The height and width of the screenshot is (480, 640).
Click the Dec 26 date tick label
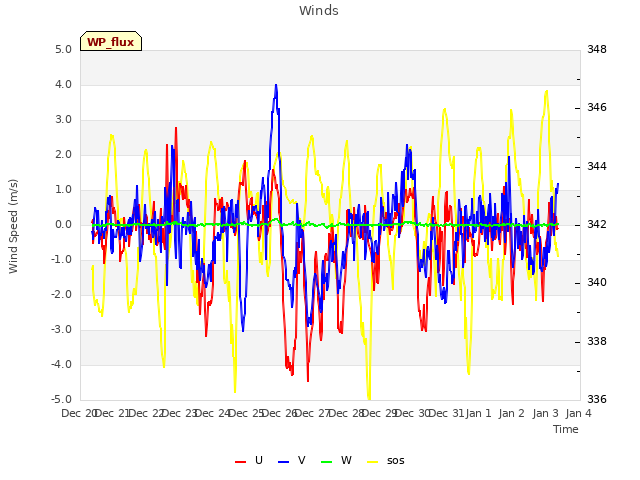click(279, 413)
